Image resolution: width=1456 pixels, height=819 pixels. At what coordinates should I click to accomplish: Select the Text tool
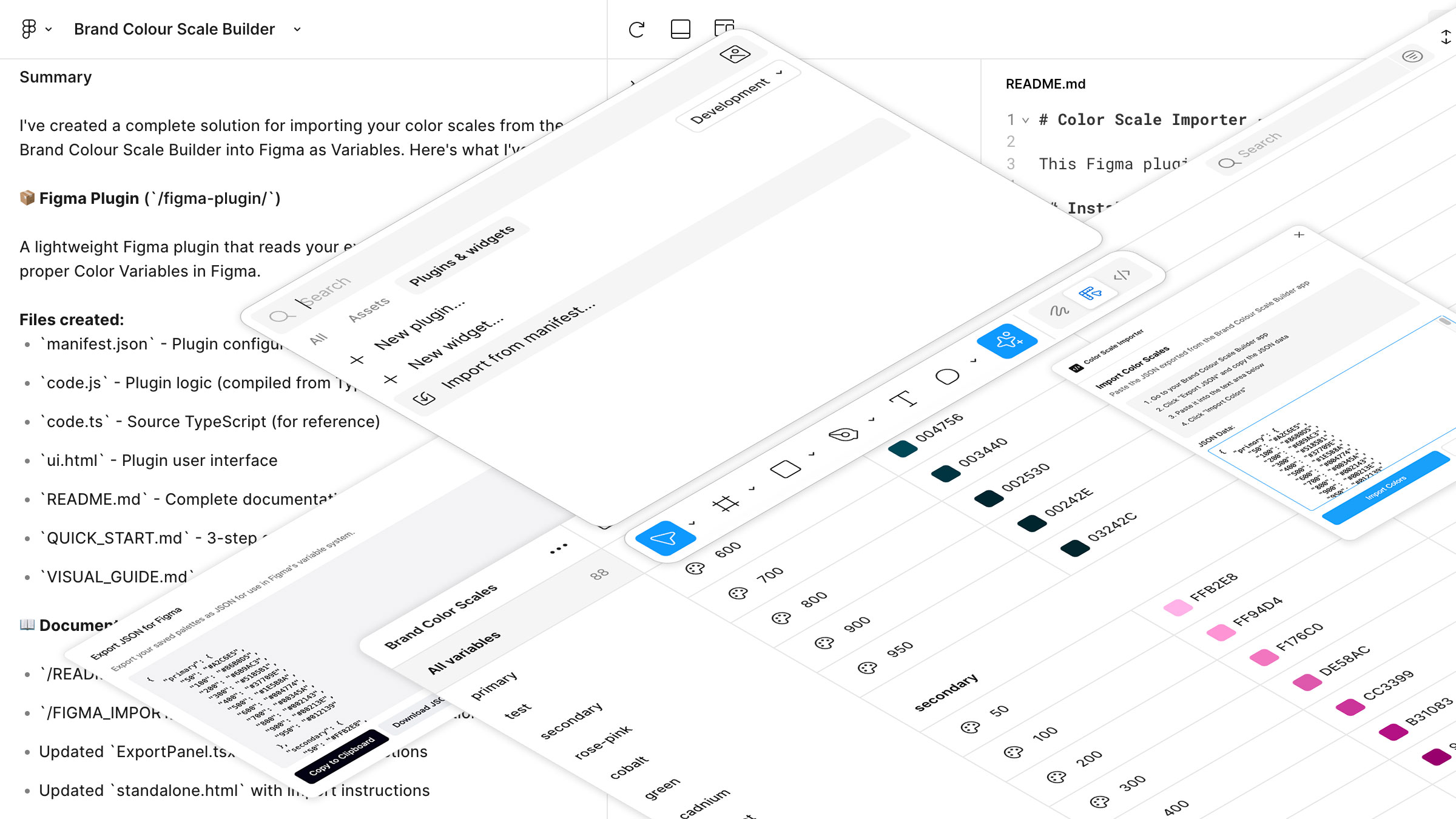click(x=903, y=399)
